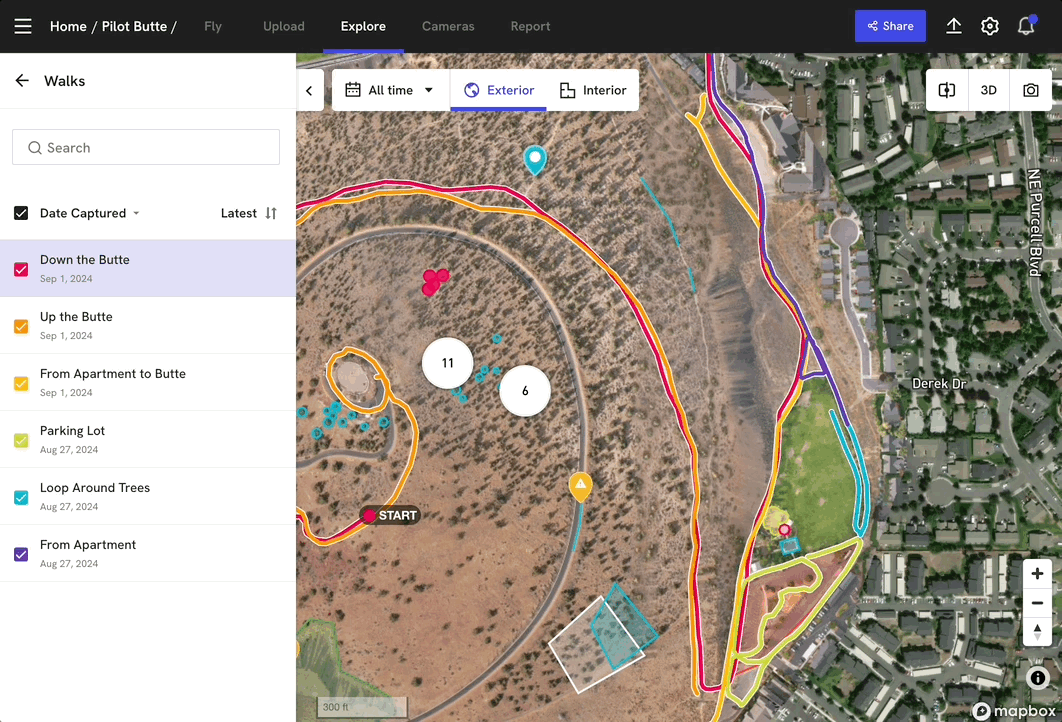The height and width of the screenshot is (722, 1062).
Task: Uncheck the Loop Around Trees walk
Action: (x=21, y=497)
